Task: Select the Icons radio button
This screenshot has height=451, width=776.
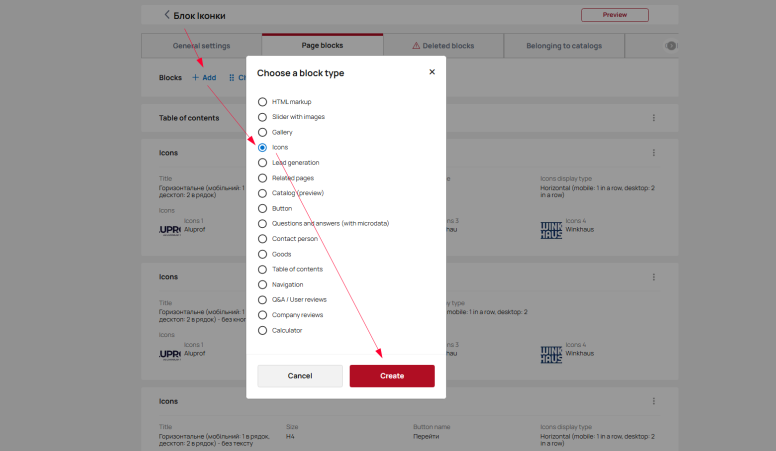Action: (x=262, y=148)
